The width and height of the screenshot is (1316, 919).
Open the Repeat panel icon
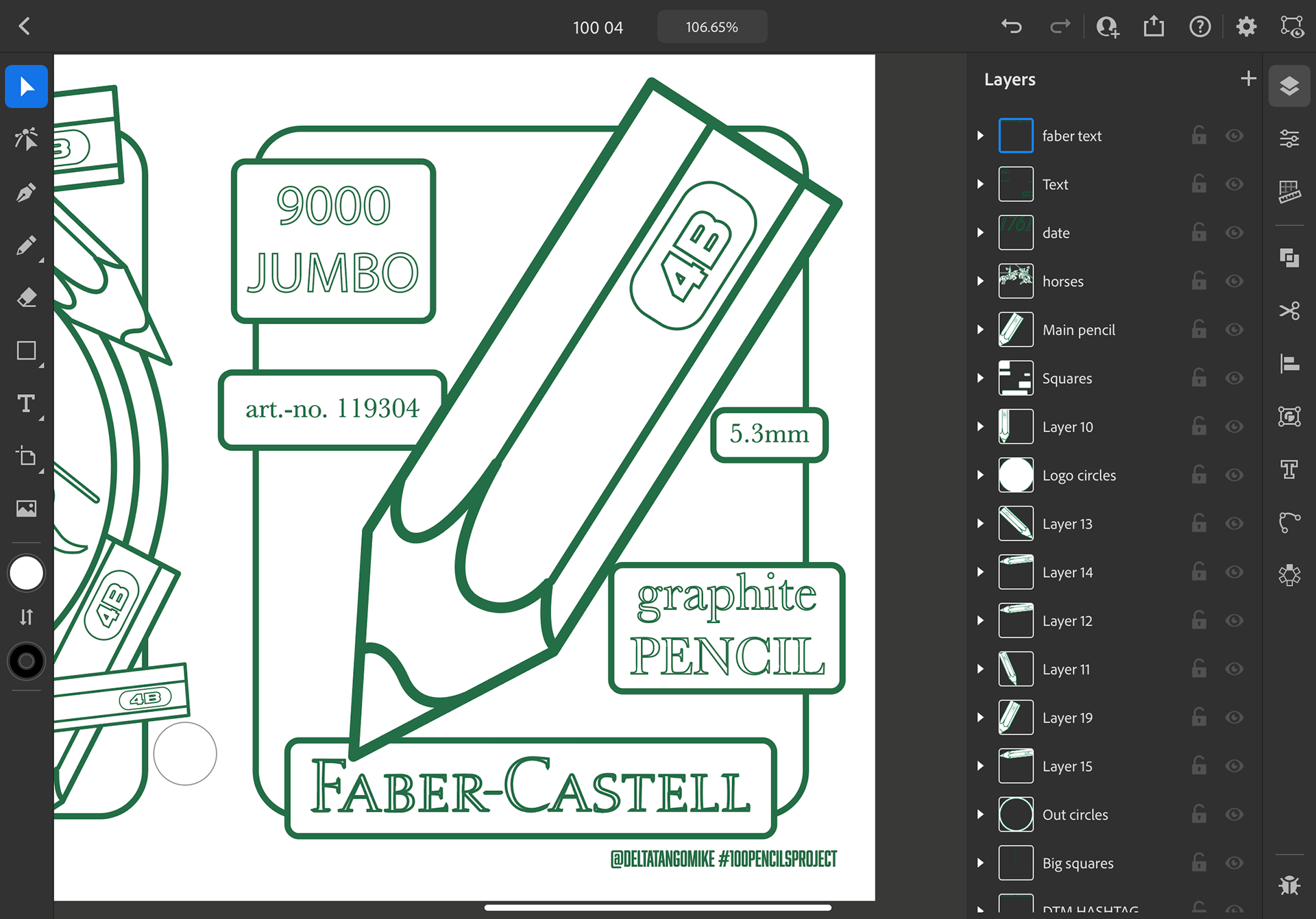click(x=1289, y=575)
